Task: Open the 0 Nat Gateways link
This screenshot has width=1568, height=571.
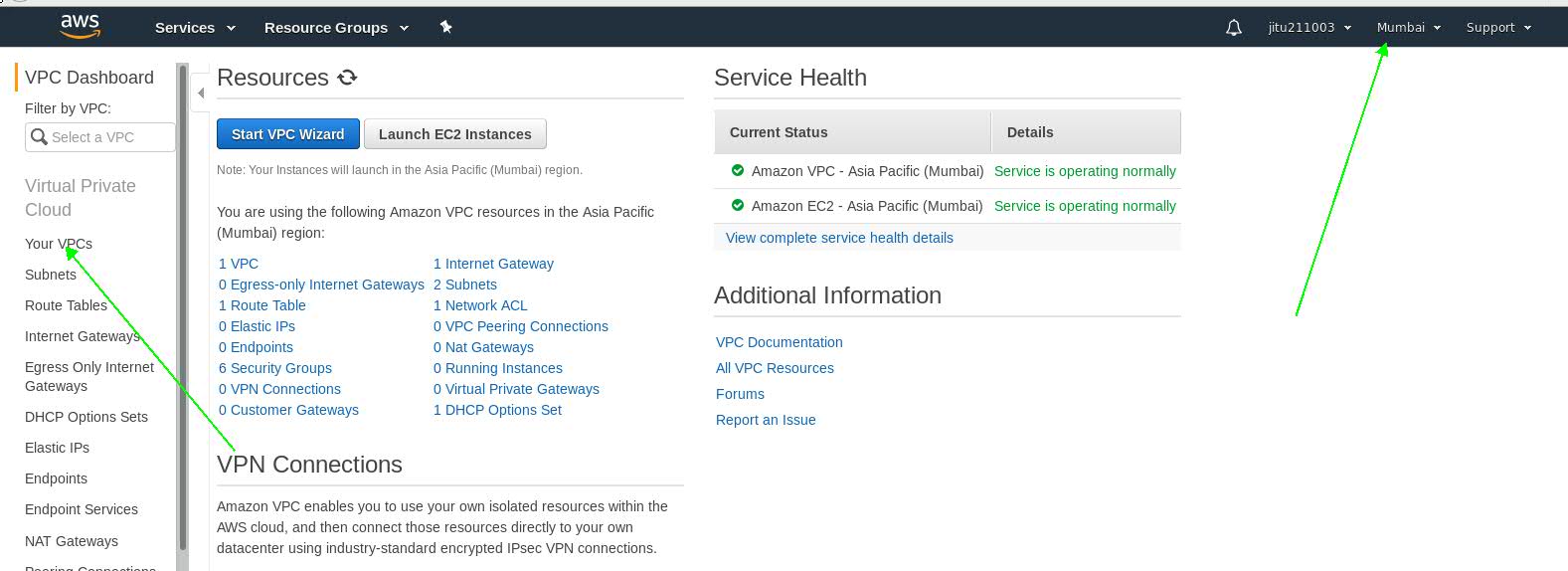Action: coord(483,347)
